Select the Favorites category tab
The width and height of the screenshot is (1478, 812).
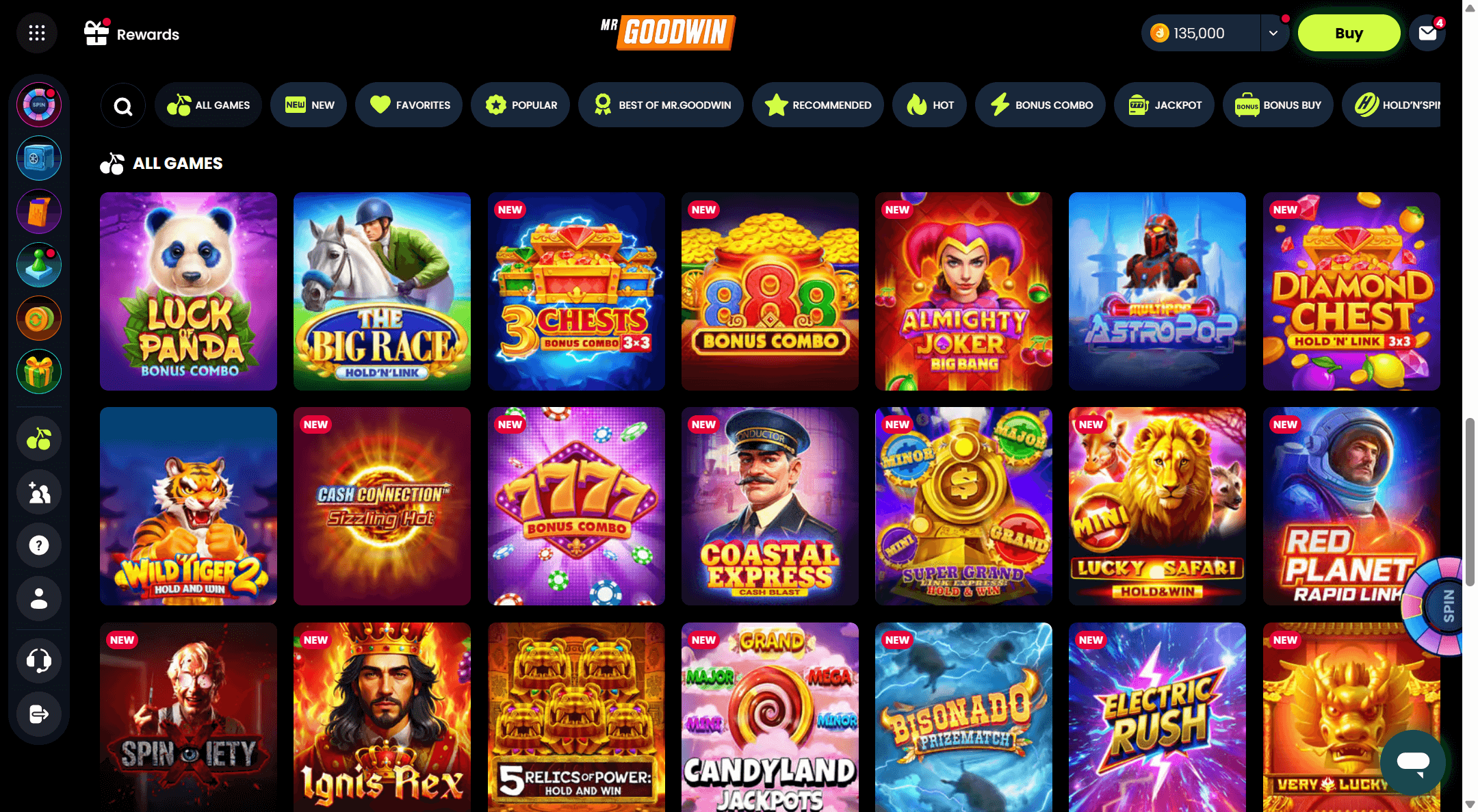tap(409, 105)
